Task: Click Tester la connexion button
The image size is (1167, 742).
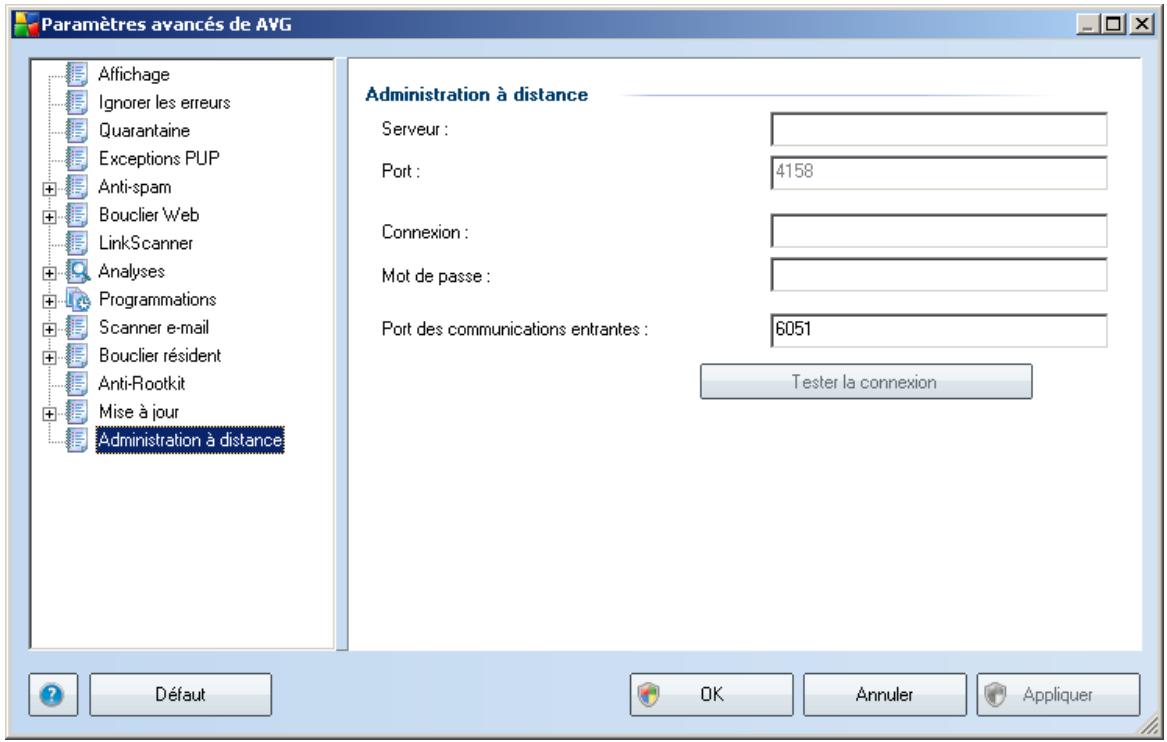Action: click(x=866, y=382)
